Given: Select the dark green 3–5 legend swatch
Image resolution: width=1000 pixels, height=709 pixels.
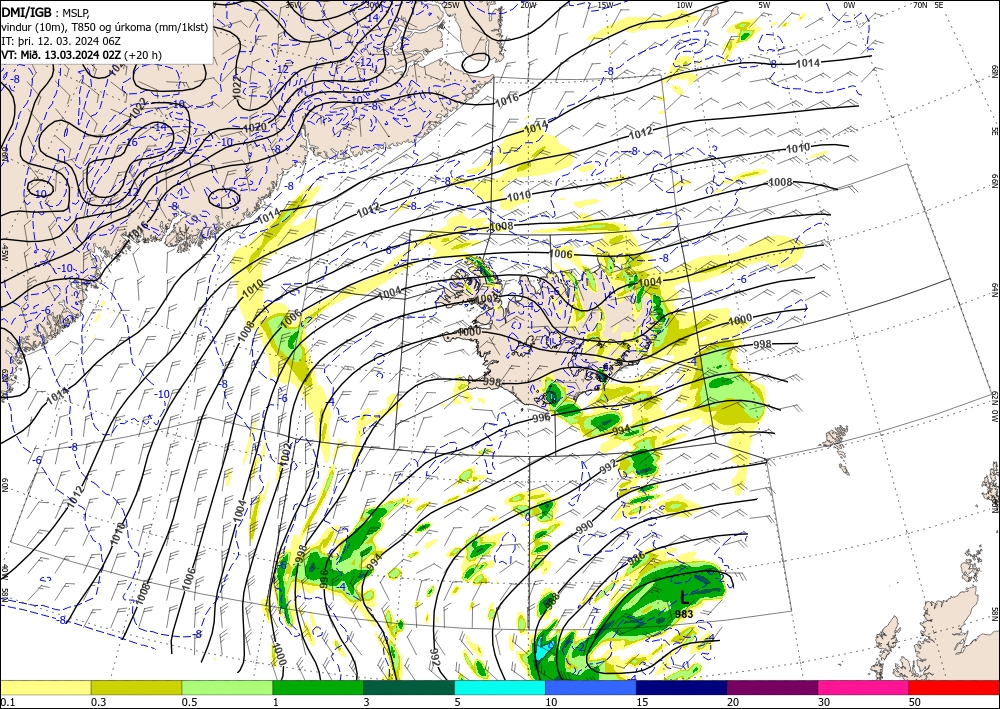Looking at the screenshot, I should [x=409, y=687].
